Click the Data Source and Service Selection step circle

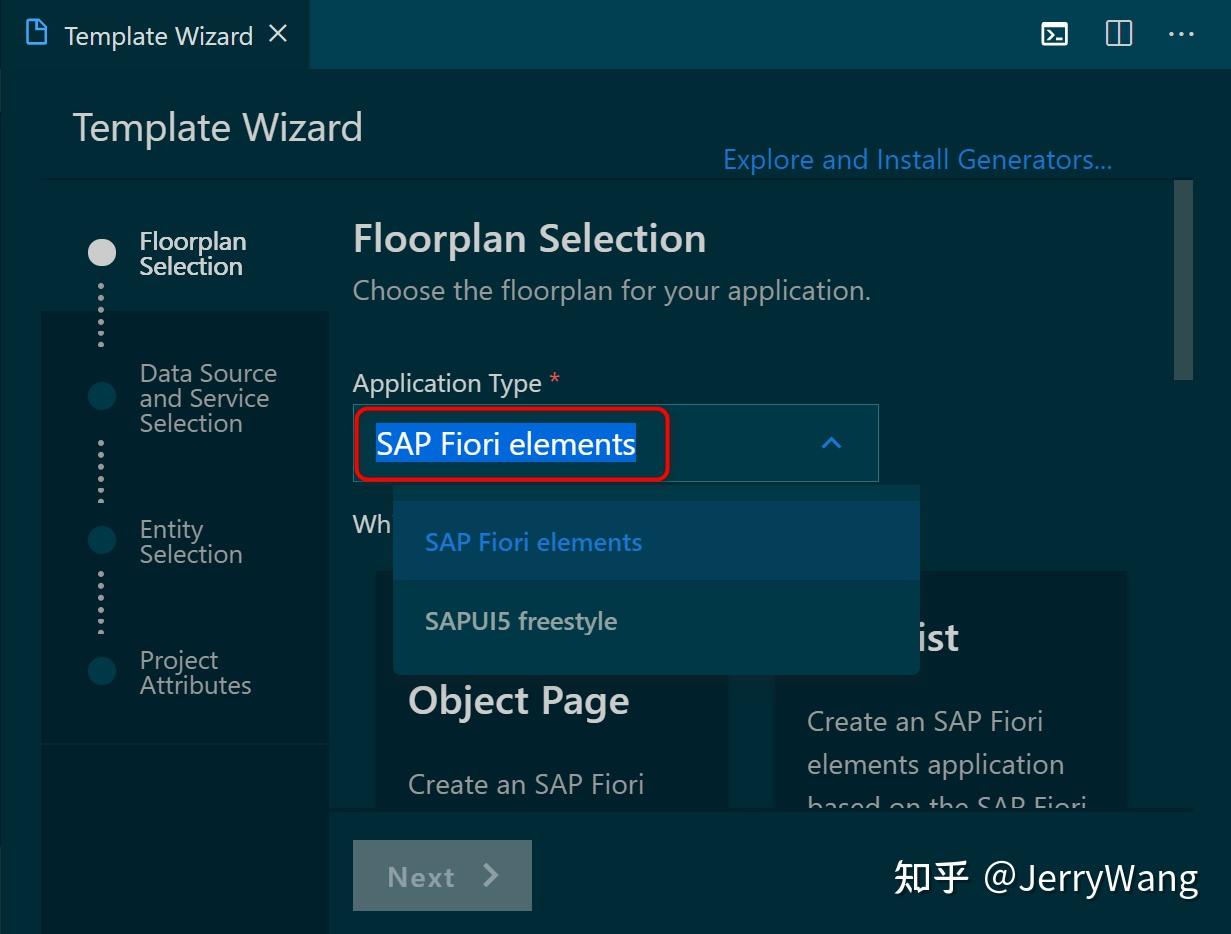click(101, 396)
